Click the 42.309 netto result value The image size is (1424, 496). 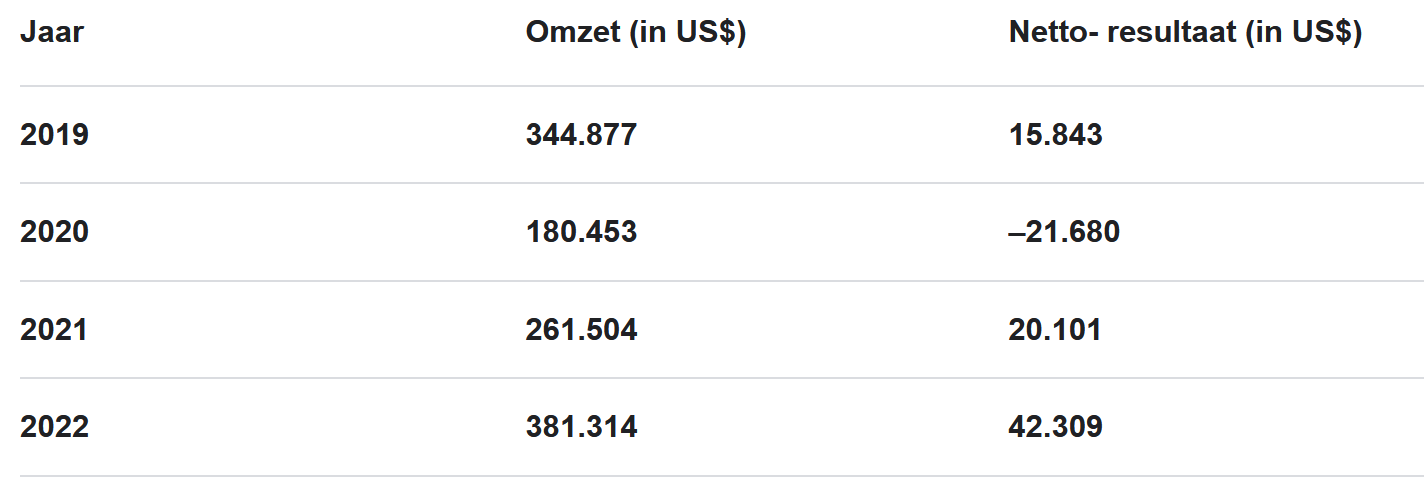1056,428
